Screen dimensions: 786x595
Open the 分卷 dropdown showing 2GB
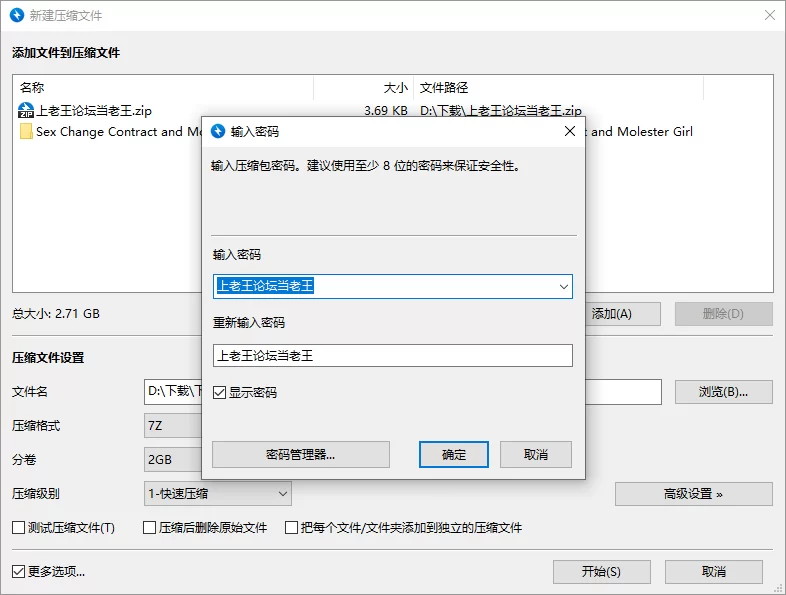coord(173,460)
